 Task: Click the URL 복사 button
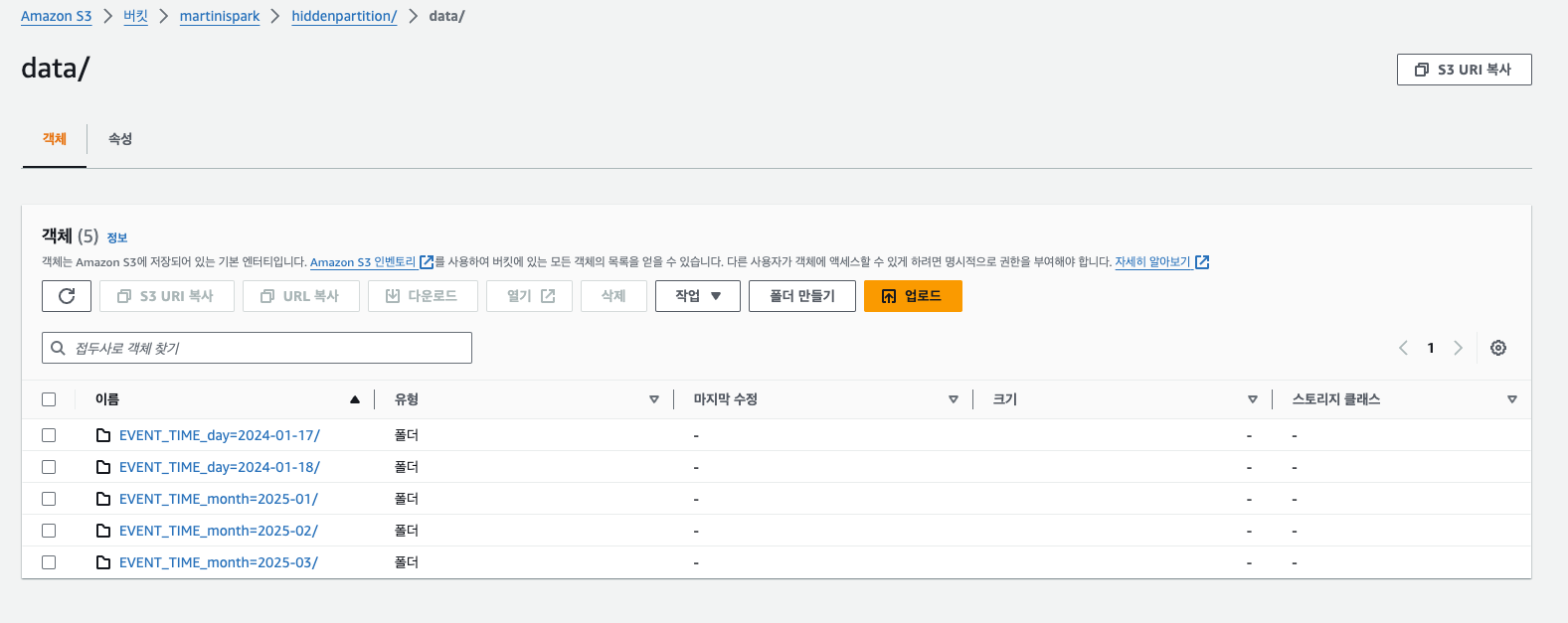300,296
